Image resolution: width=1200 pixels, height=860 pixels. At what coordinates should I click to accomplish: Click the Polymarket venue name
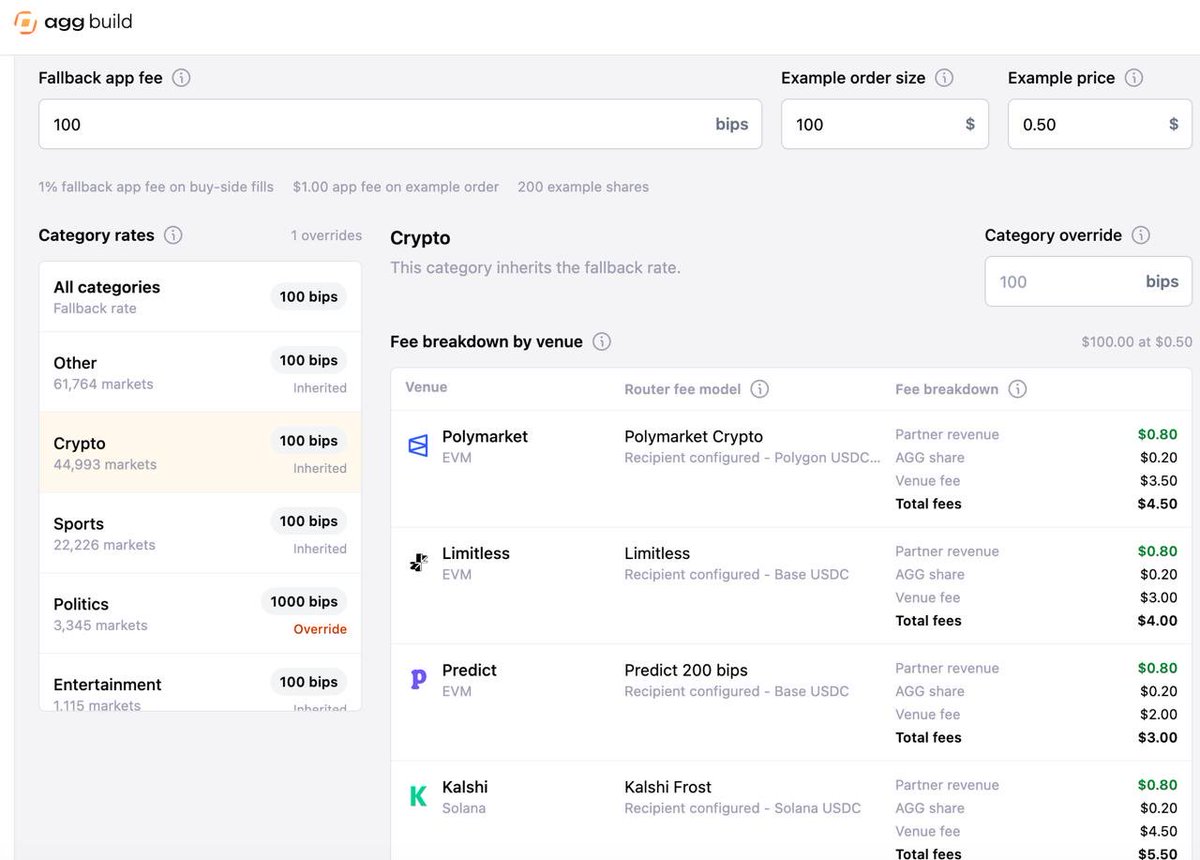485,437
